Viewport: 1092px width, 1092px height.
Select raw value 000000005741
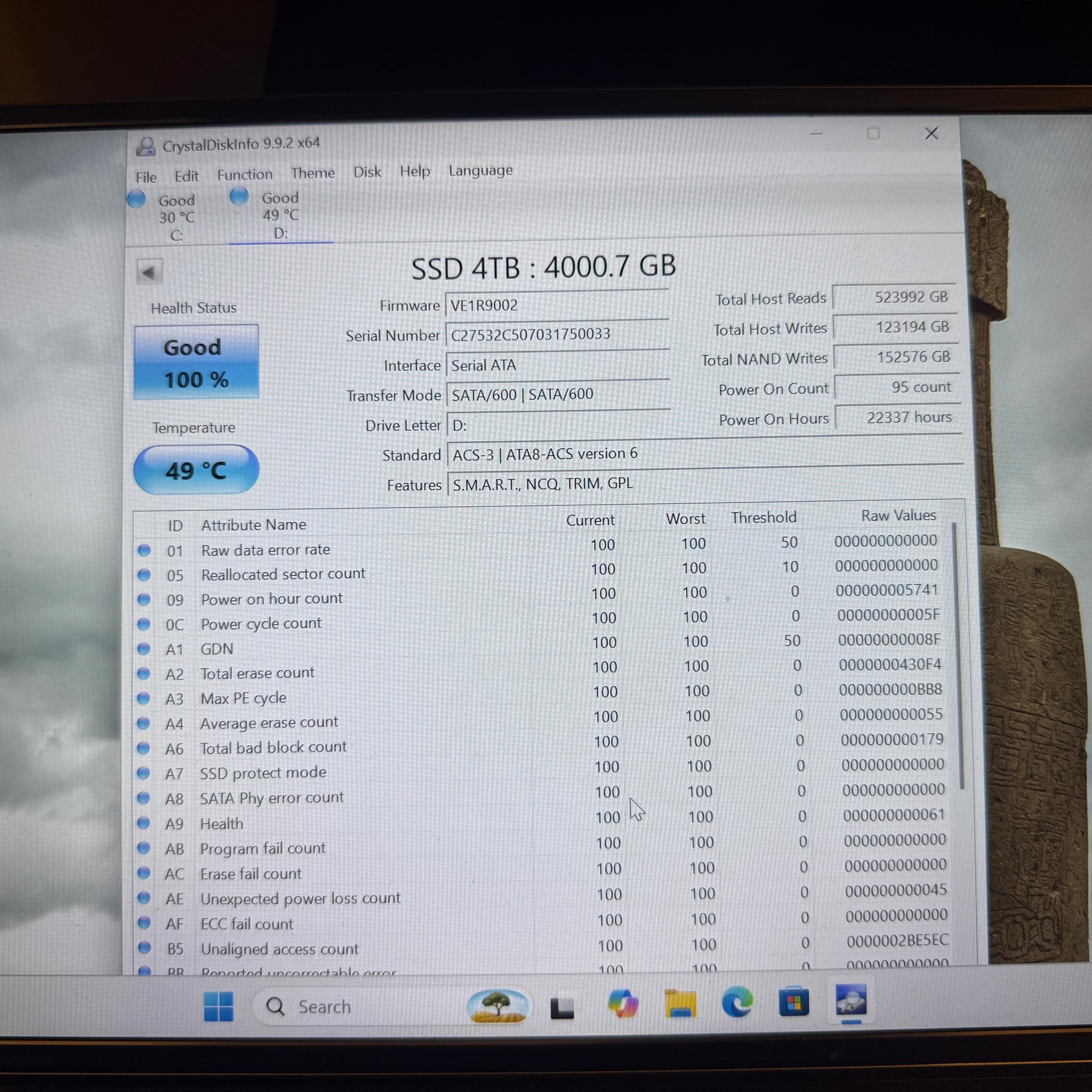pyautogui.click(x=887, y=590)
